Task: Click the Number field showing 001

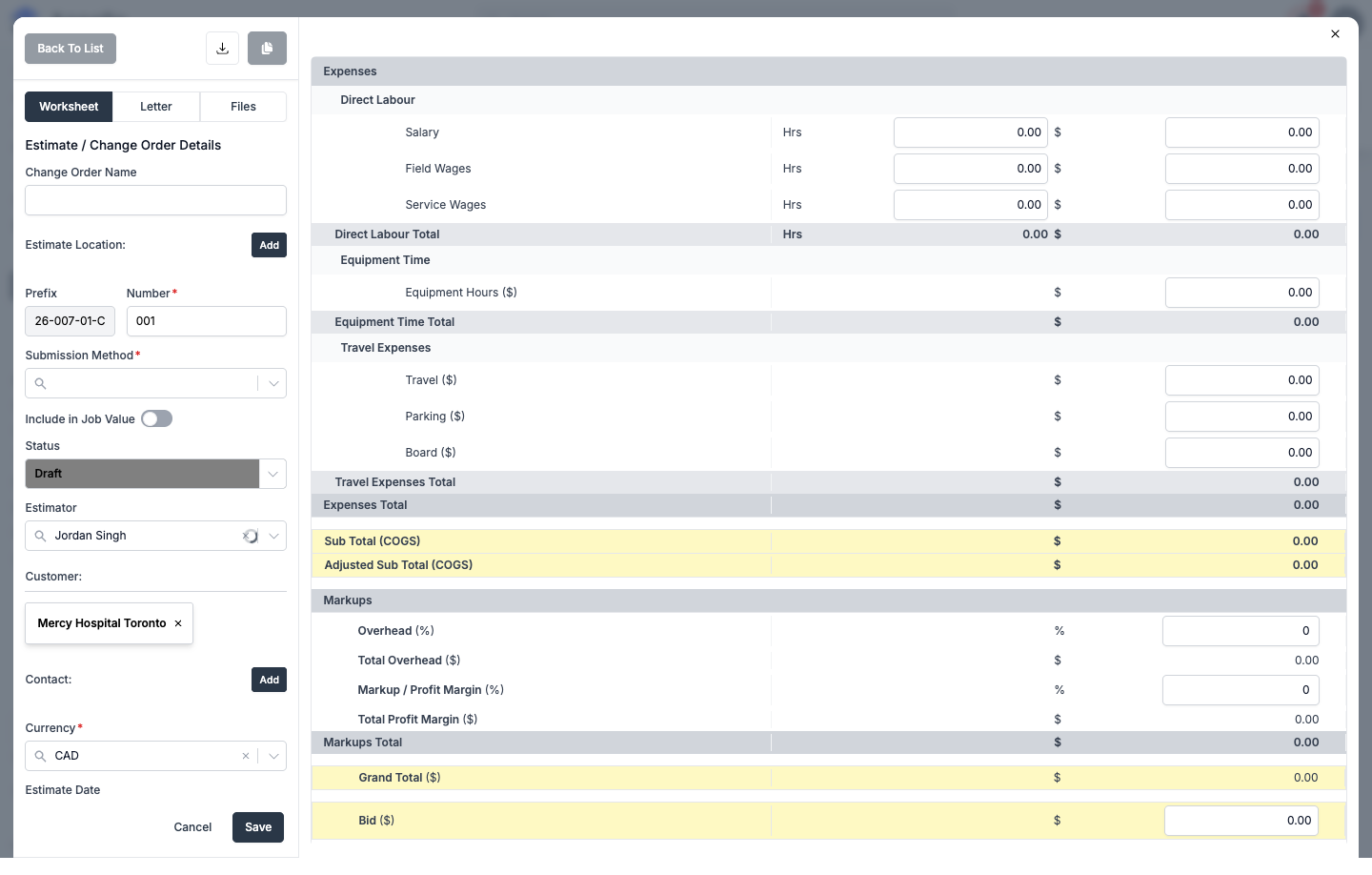Action: [x=207, y=321]
